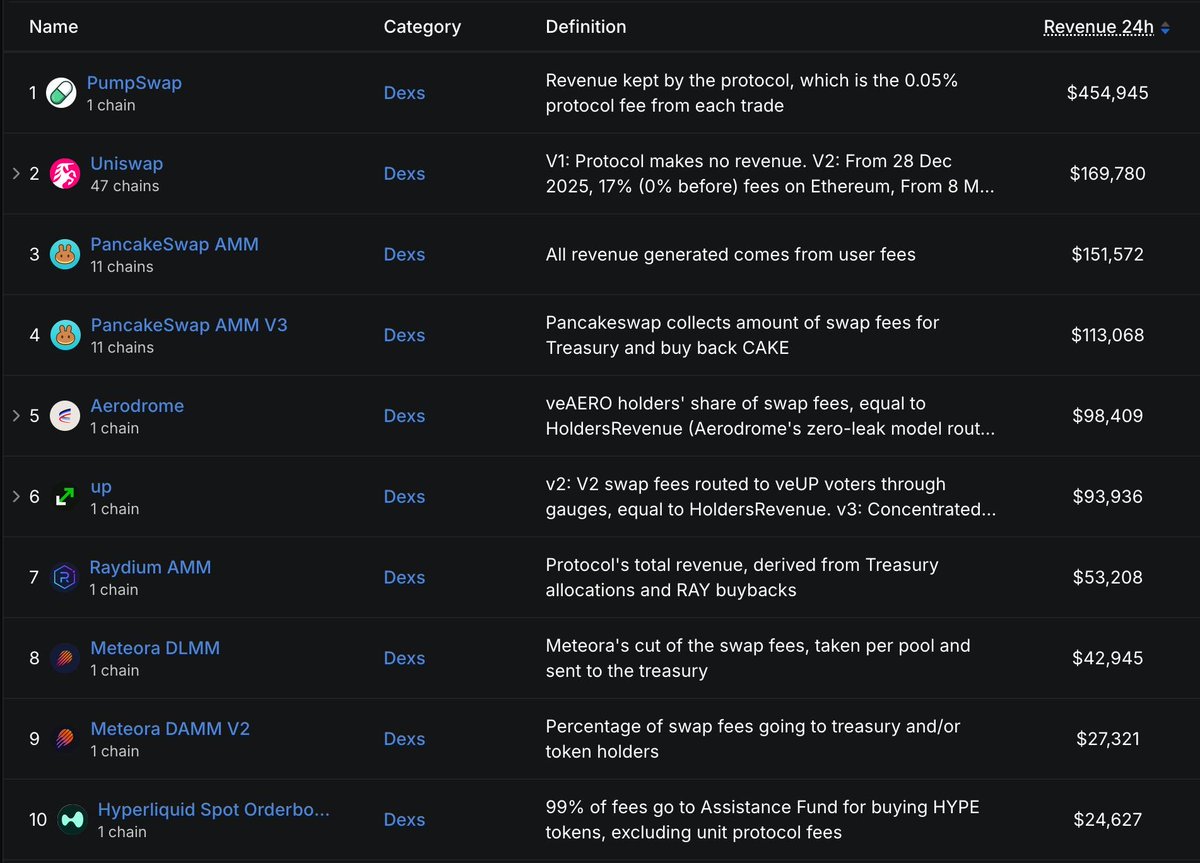Click the $24,627 revenue value
This screenshot has height=863, width=1200.
pos(1108,820)
